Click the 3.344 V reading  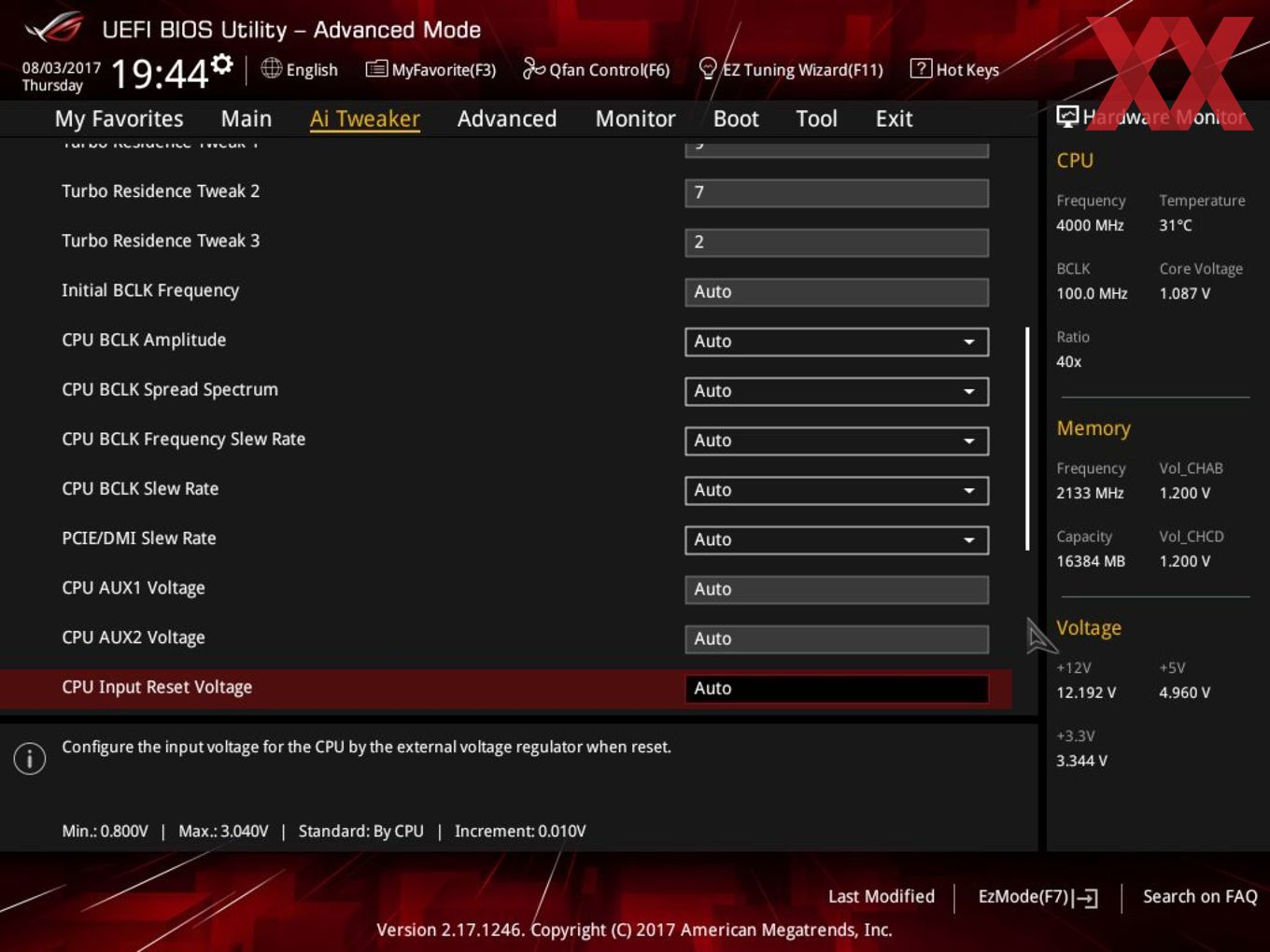(1081, 761)
